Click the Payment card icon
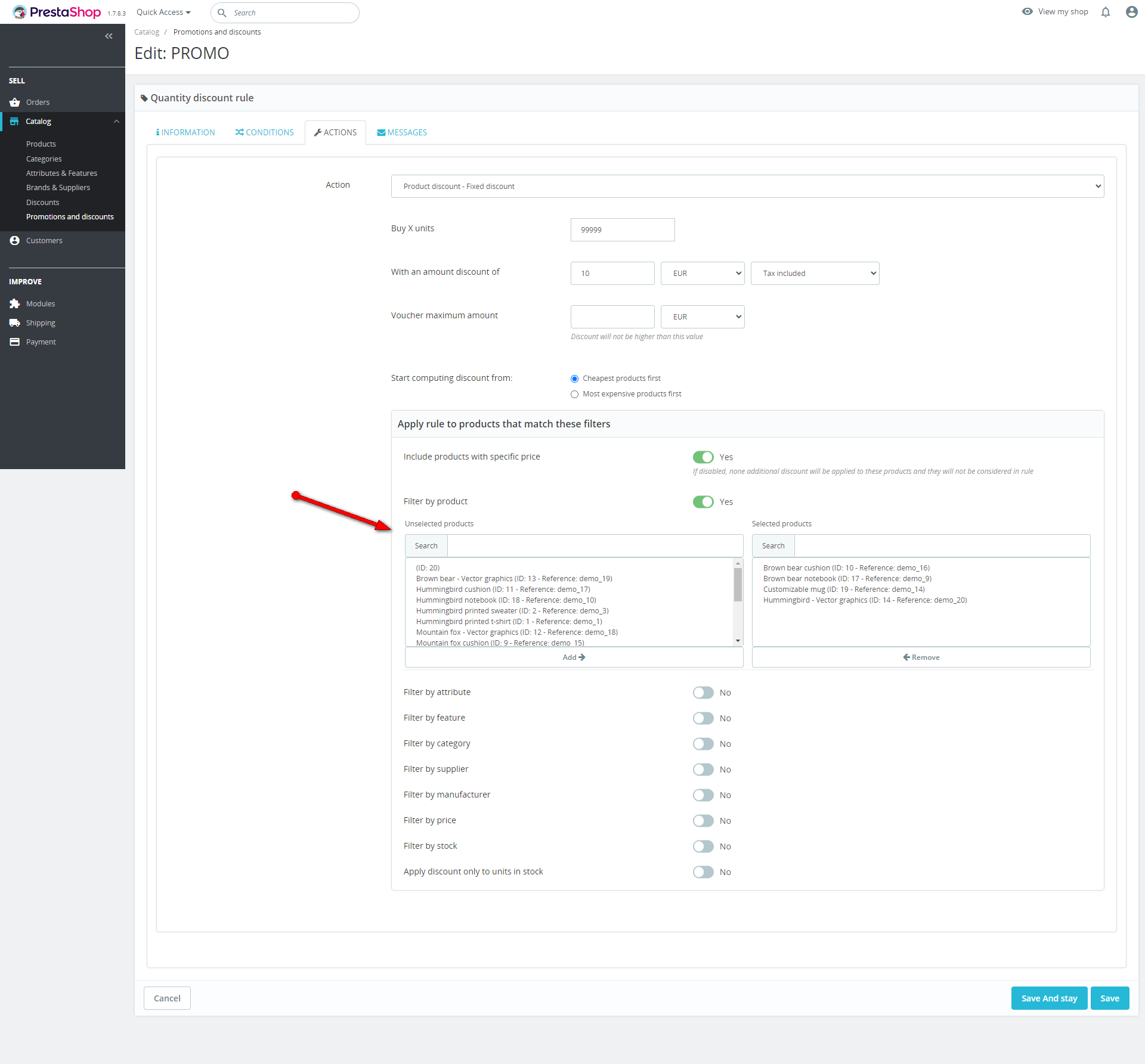This screenshot has height=1064, width=1145. pos(15,342)
